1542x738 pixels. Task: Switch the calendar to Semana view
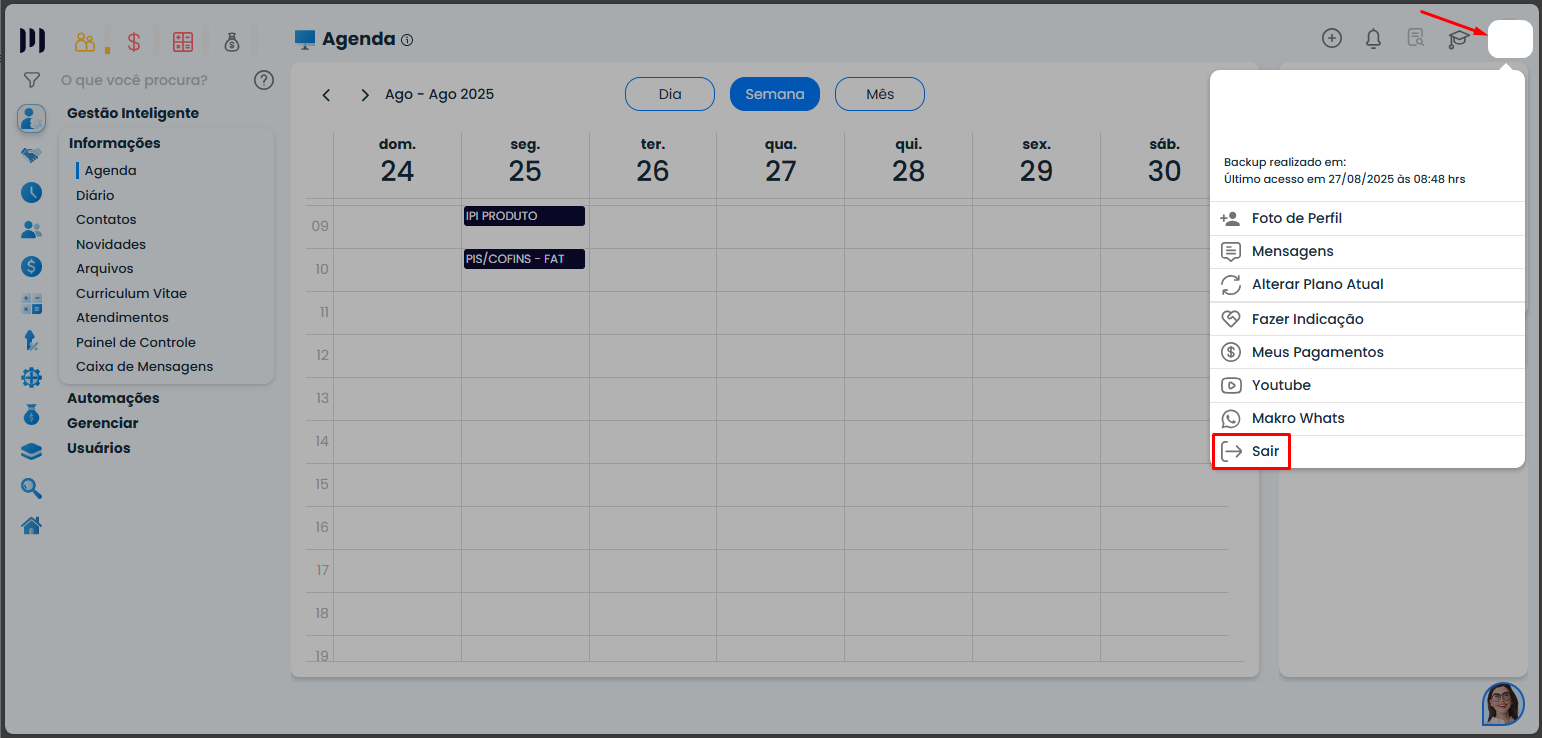[775, 94]
